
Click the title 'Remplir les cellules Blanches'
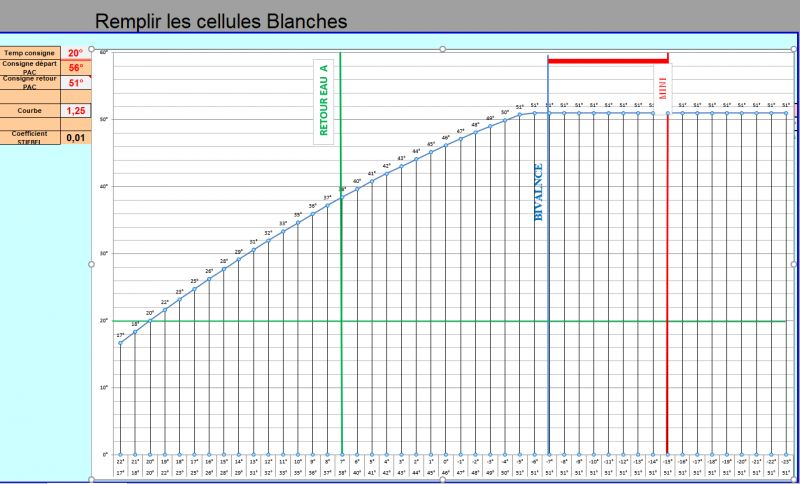pyautogui.click(x=222, y=20)
